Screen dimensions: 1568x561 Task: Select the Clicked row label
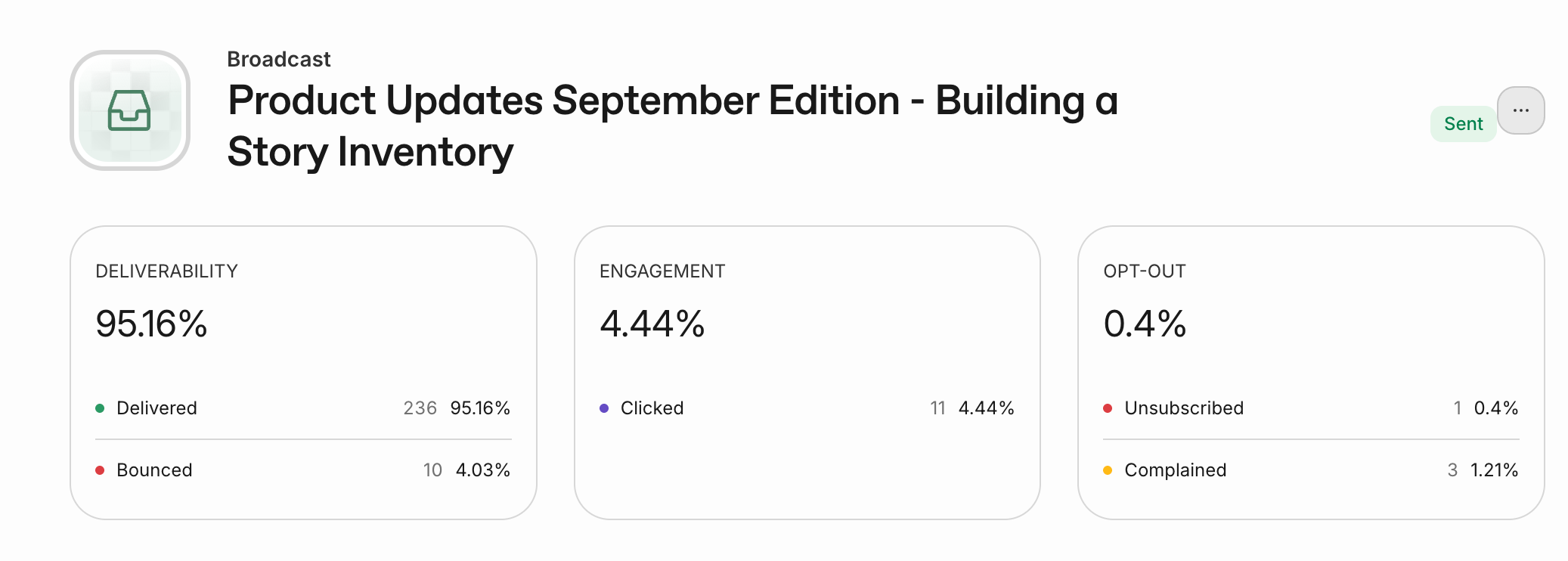[652, 408]
